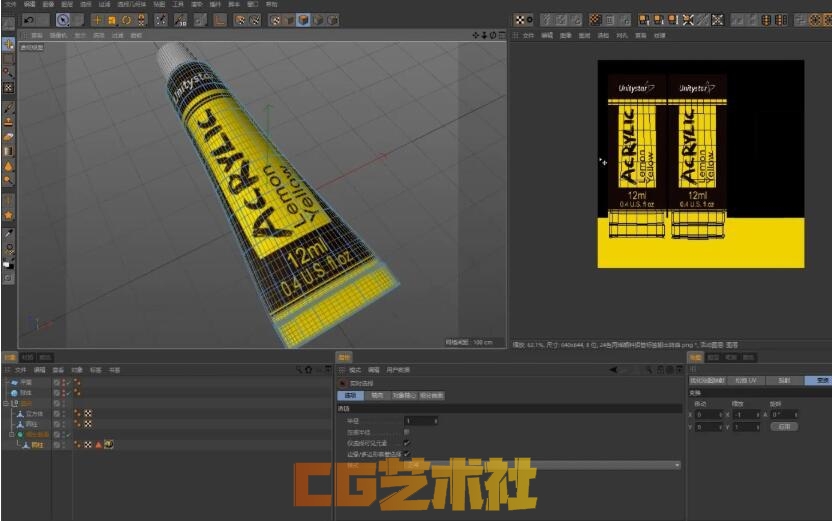Image resolution: width=832 pixels, height=521 pixels.
Task: Click the apply button in transform panel
Action: point(784,427)
